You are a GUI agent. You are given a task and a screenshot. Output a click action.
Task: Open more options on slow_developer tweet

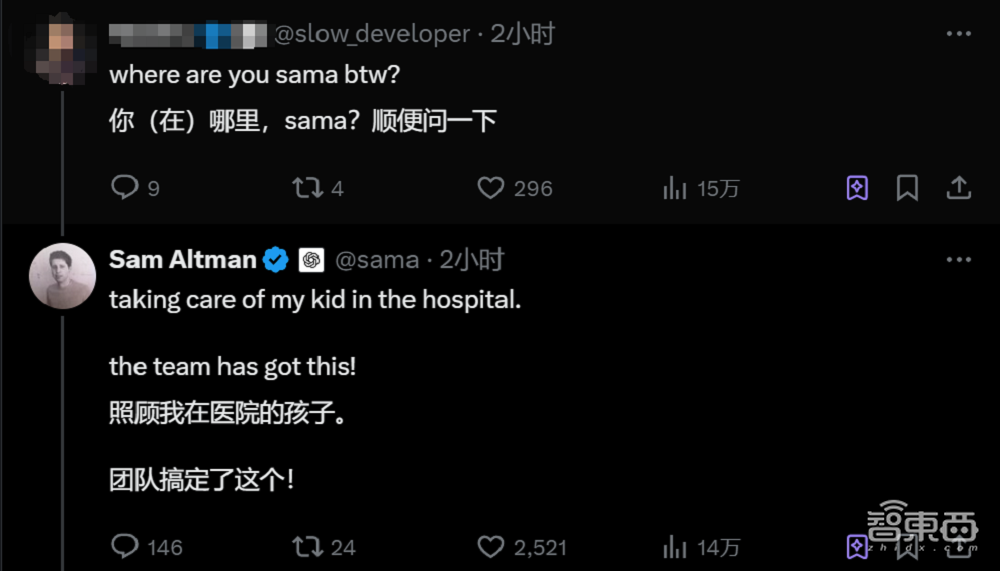point(958,34)
